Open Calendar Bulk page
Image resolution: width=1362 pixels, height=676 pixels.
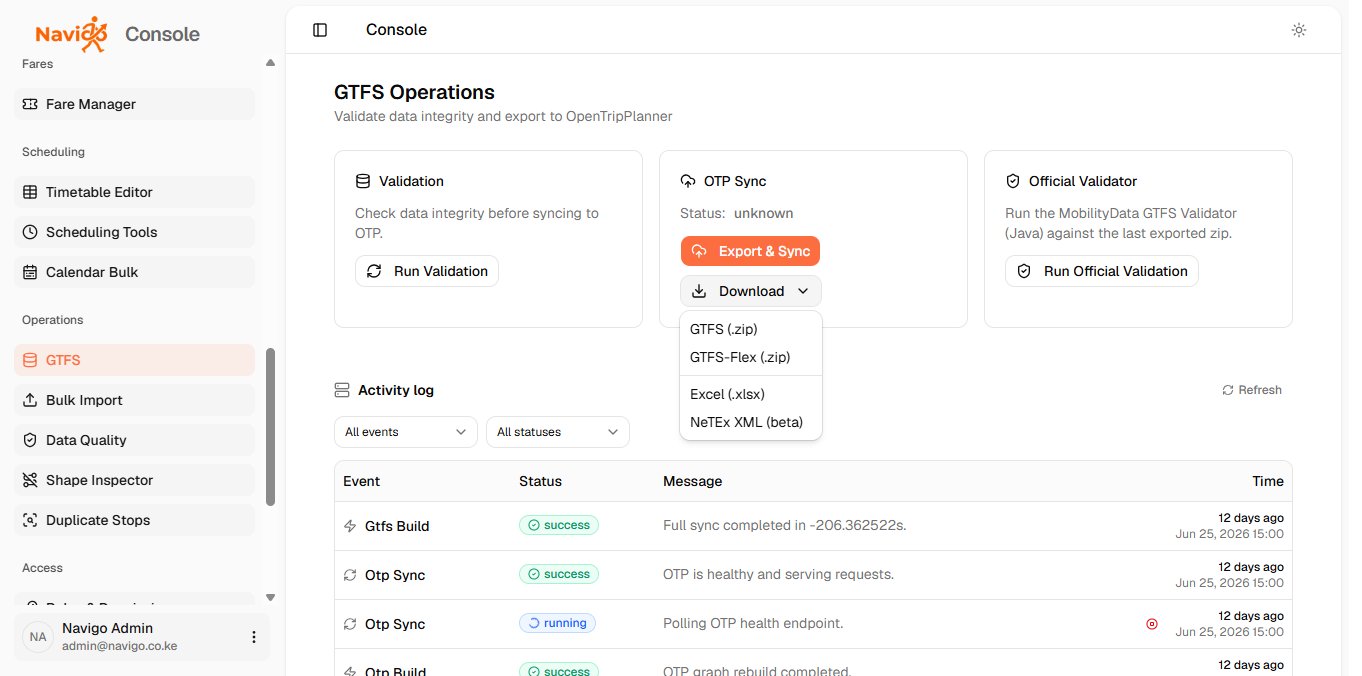pyautogui.click(x=134, y=272)
